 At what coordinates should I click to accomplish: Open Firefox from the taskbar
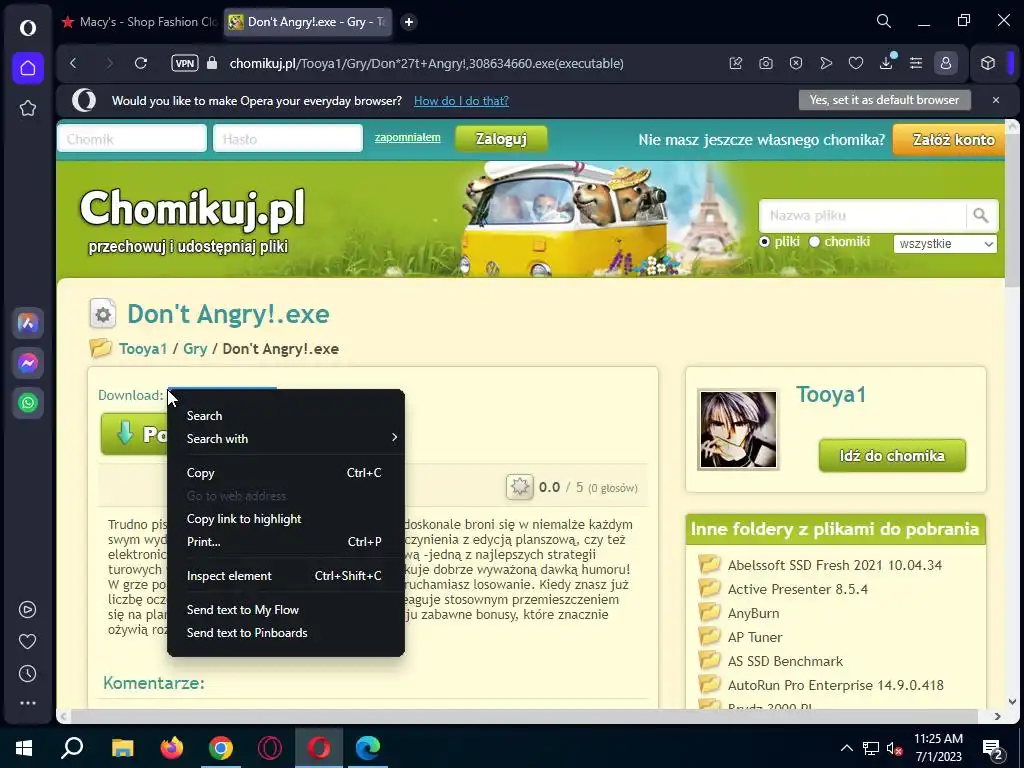(x=172, y=748)
